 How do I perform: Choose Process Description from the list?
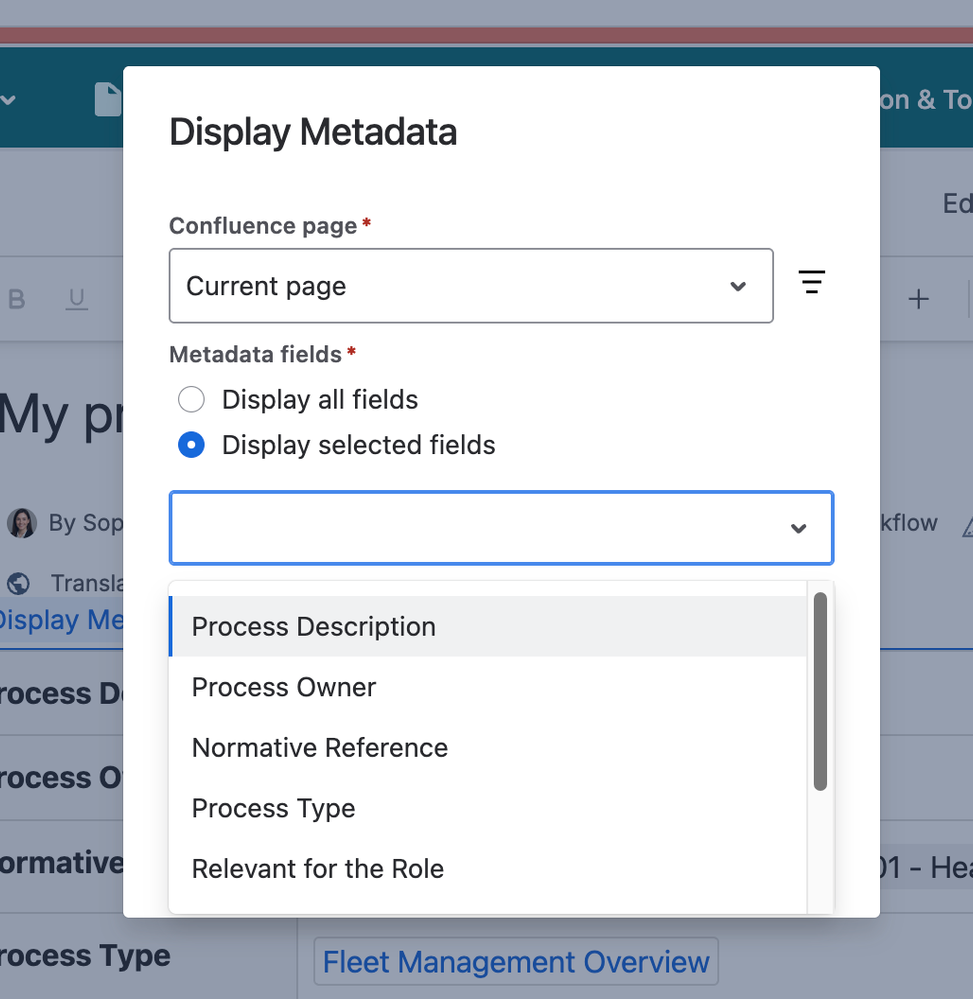coord(487,626)
